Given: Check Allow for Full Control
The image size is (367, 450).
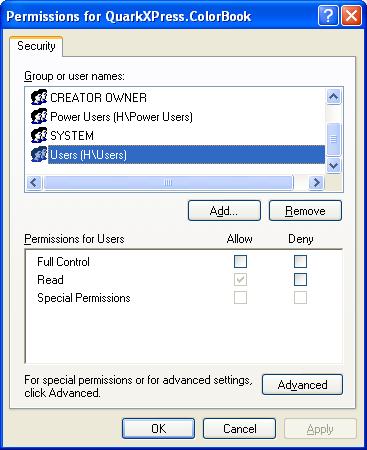Looking at the screenshot, I should click(240, 262).
